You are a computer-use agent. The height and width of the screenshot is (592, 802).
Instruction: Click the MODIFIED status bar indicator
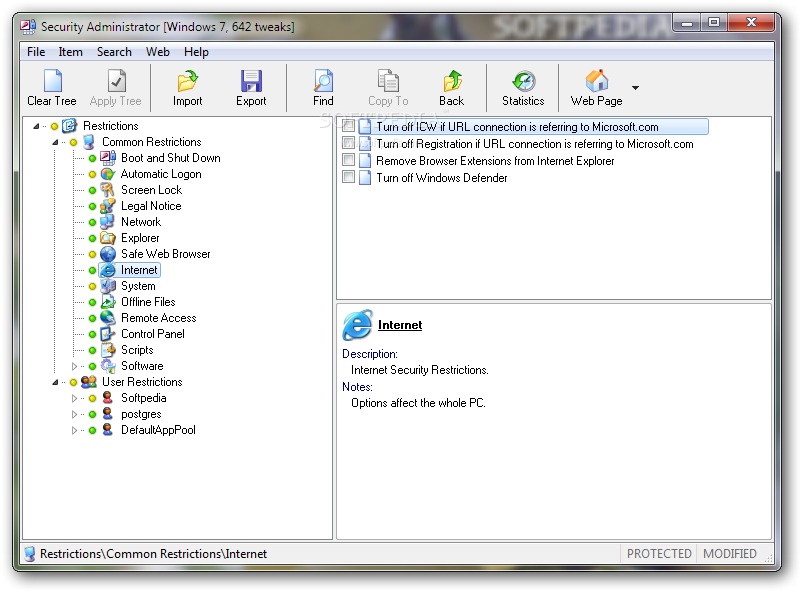[x=729, y=554]
